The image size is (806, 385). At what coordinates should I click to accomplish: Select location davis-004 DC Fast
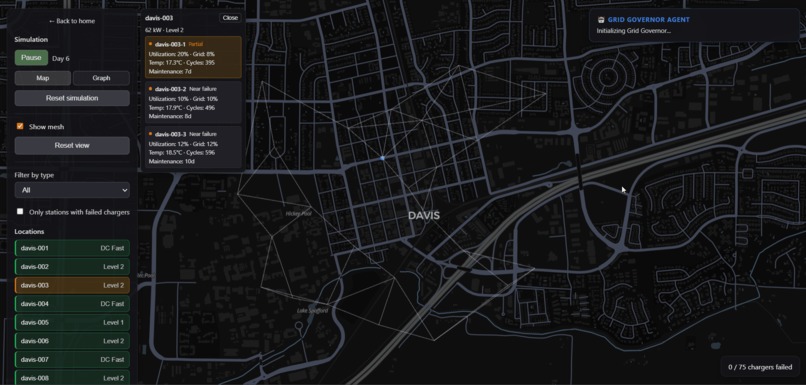[x=72, y=304]
